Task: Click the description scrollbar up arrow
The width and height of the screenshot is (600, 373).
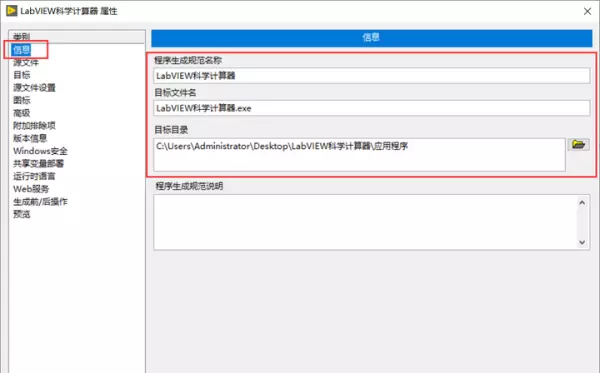Action: pos(582,202)
